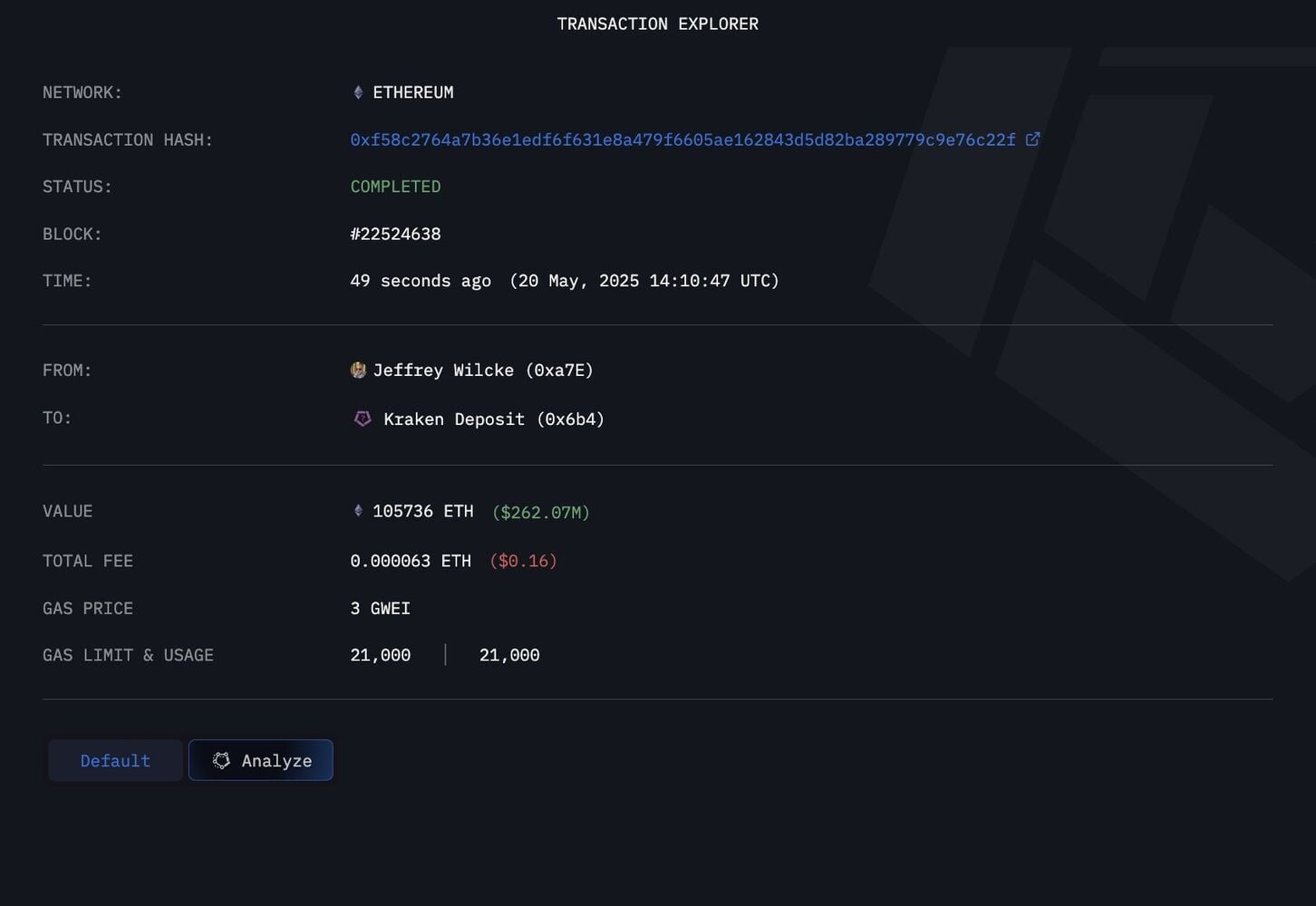Click the ($0.16) fee dollar amount
Screen dimensions: 1316x906
523,561
